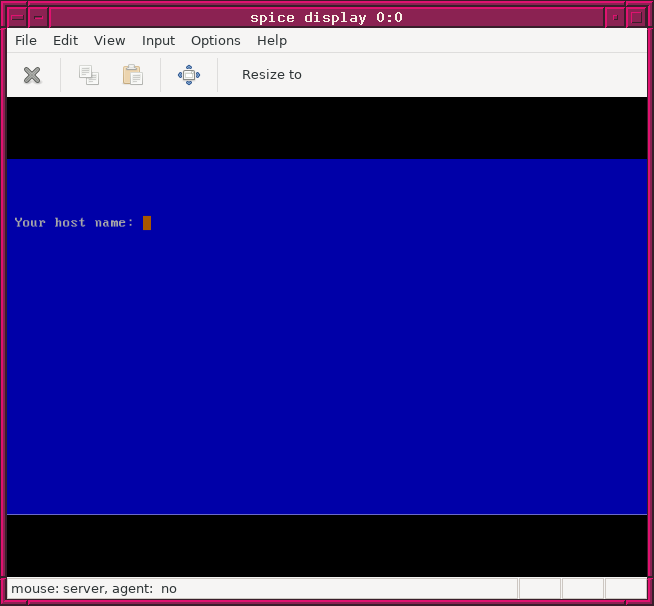Viewport: 654px width, 606px height.
Task: Open the Options menu
Action: [216, 40]
